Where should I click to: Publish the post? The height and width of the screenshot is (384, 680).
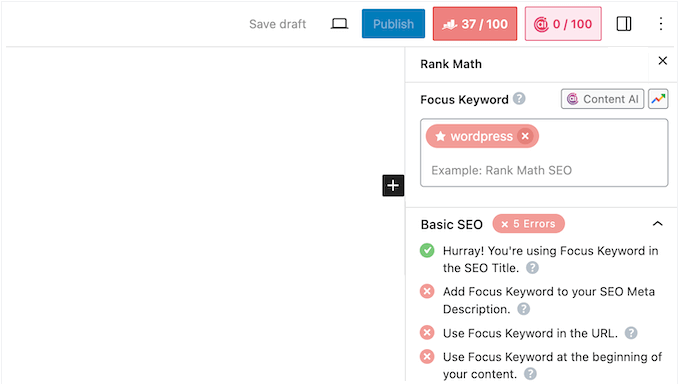click(x=393, y=23)
